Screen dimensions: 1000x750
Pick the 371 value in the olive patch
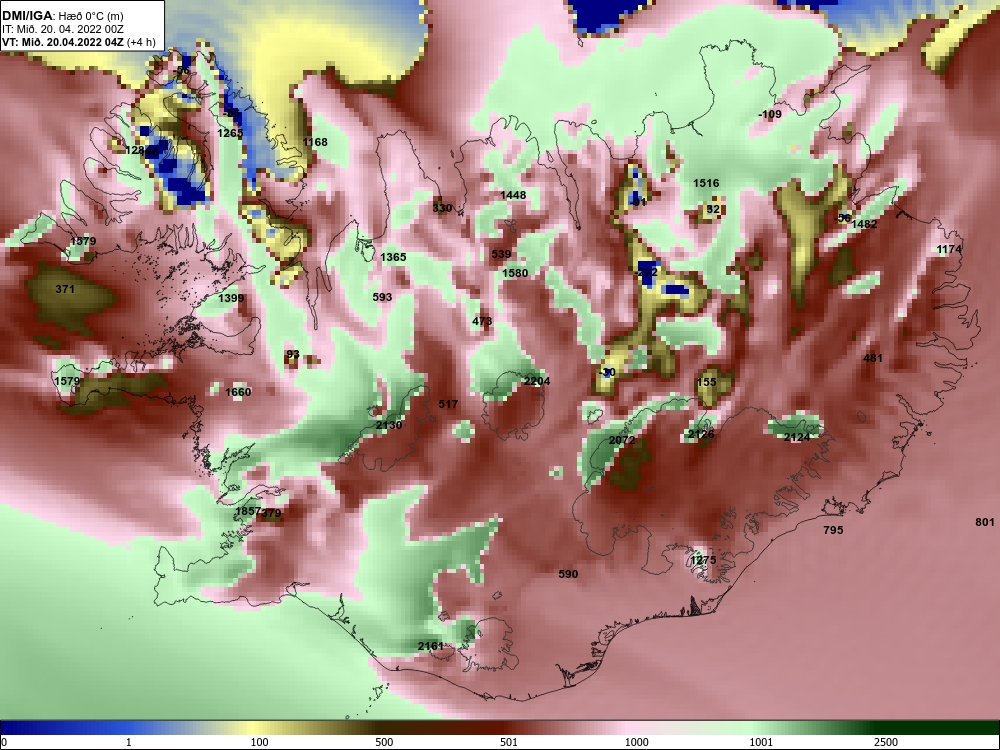65,289
